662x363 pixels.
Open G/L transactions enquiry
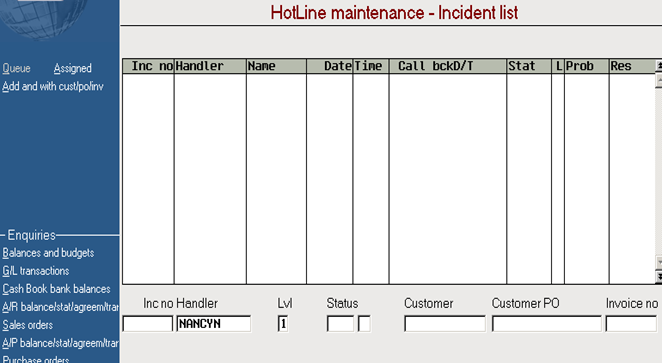point(36,271)
